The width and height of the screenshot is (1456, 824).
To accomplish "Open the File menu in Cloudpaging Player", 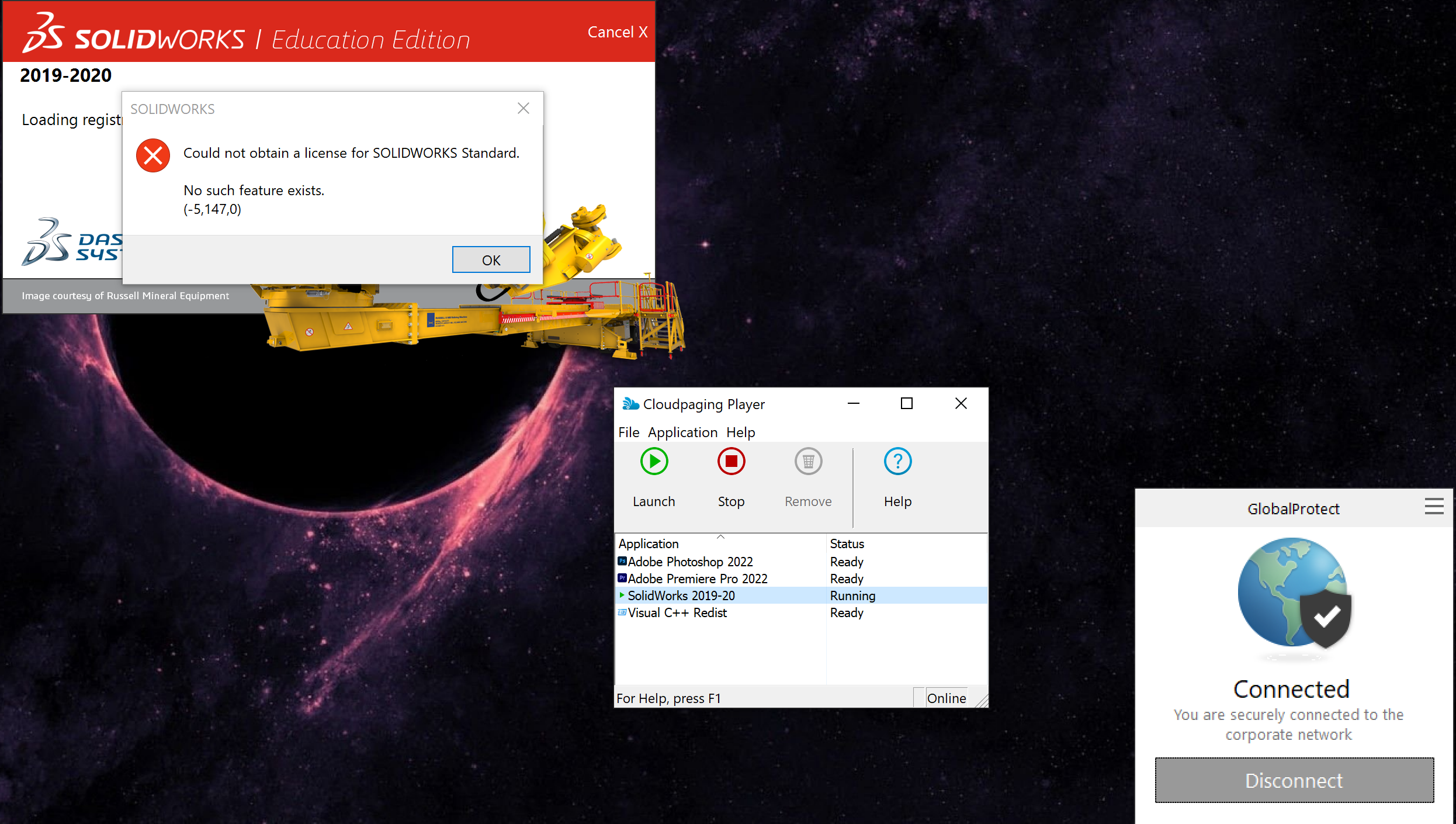I will tap(629, 432).
